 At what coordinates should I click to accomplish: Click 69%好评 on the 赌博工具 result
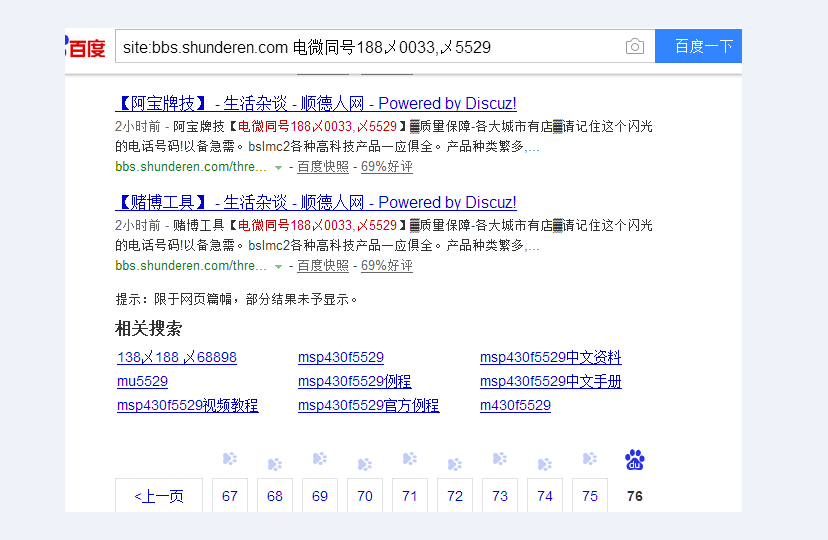tap(387, 266)
